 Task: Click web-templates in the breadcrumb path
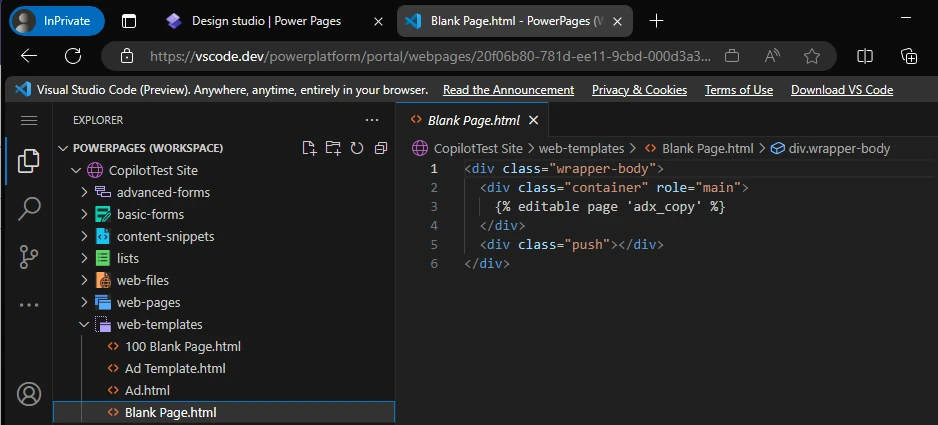click(x=581, y=148)
